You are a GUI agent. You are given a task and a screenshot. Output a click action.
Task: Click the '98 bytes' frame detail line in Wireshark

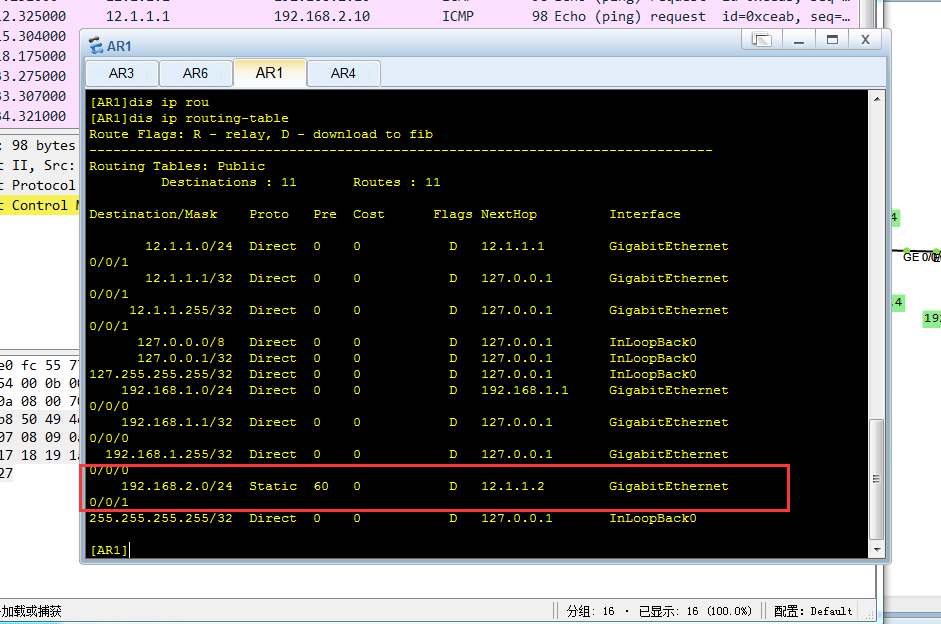[x=40, y=145]
